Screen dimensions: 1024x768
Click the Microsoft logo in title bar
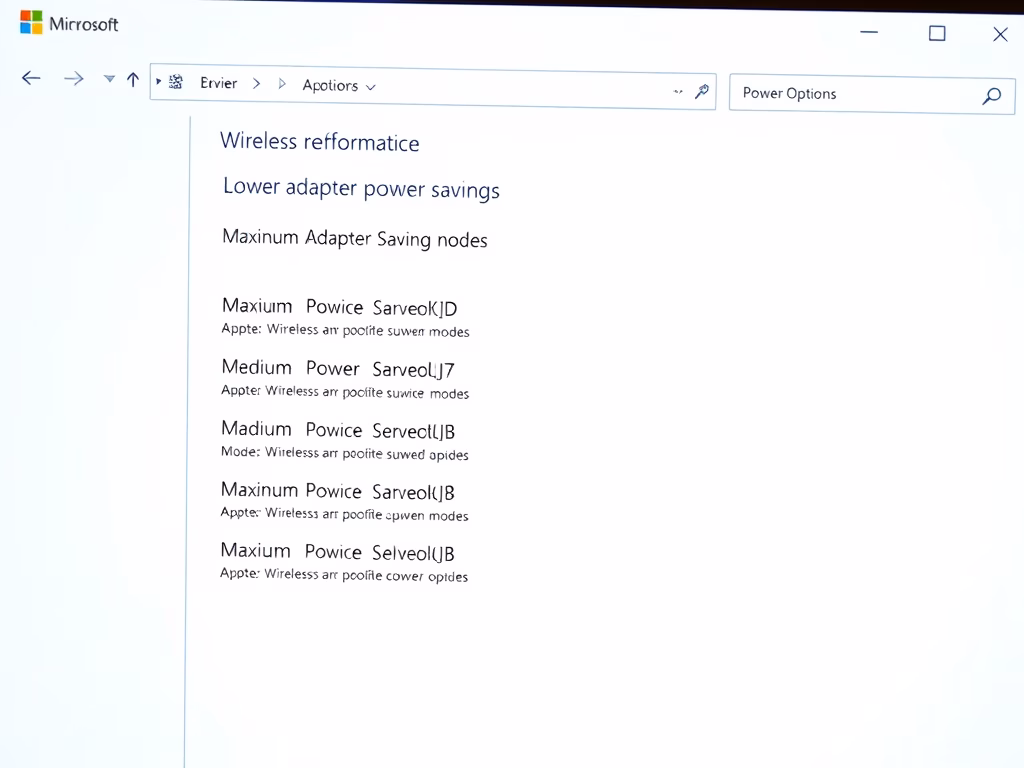[x=31, y=23]
